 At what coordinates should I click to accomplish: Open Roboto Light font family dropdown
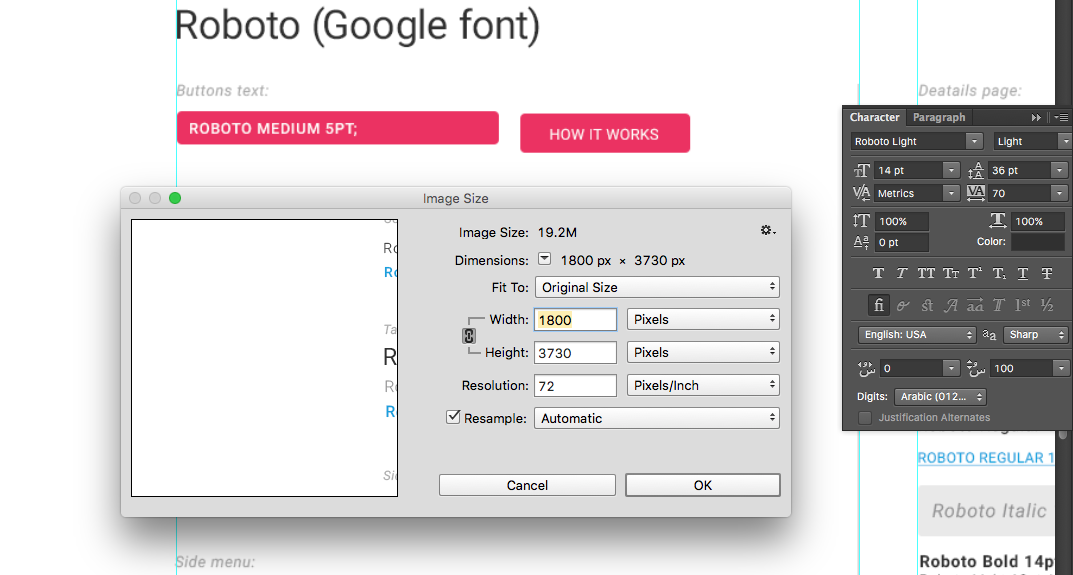(975, 142)
